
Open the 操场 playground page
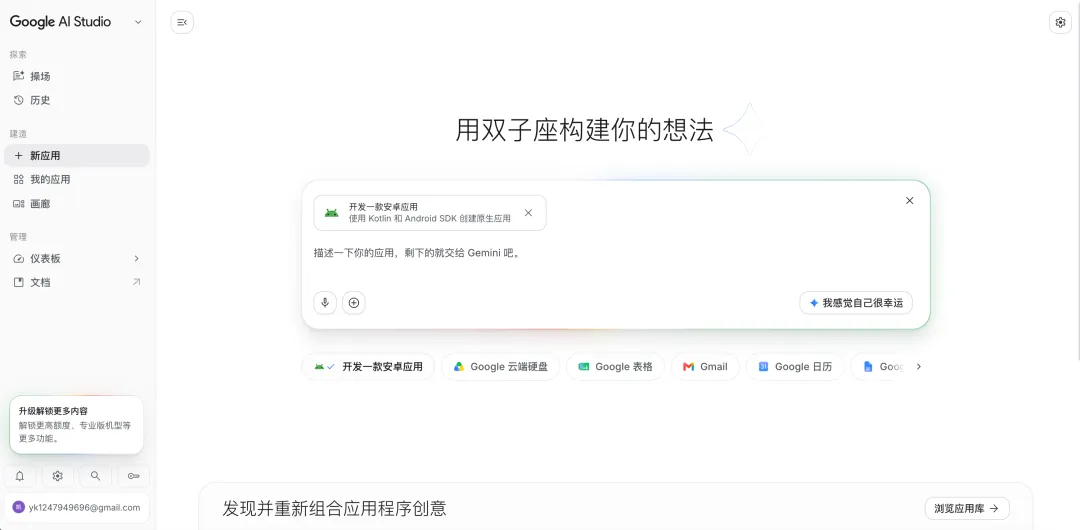coord(76,76)
